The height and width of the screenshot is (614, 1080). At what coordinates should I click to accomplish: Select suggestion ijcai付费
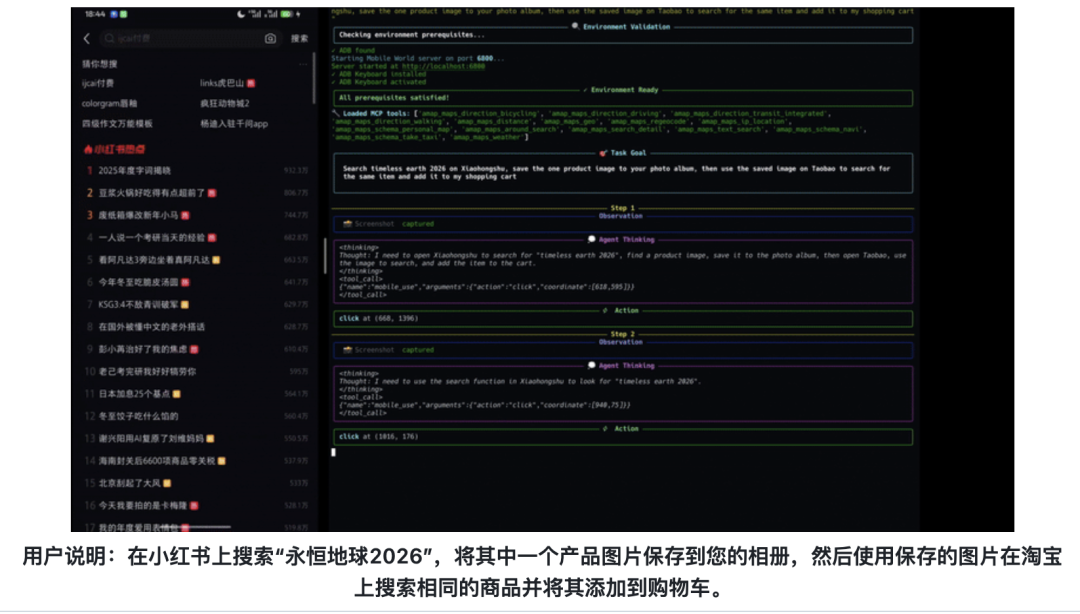tap(98, 83)
